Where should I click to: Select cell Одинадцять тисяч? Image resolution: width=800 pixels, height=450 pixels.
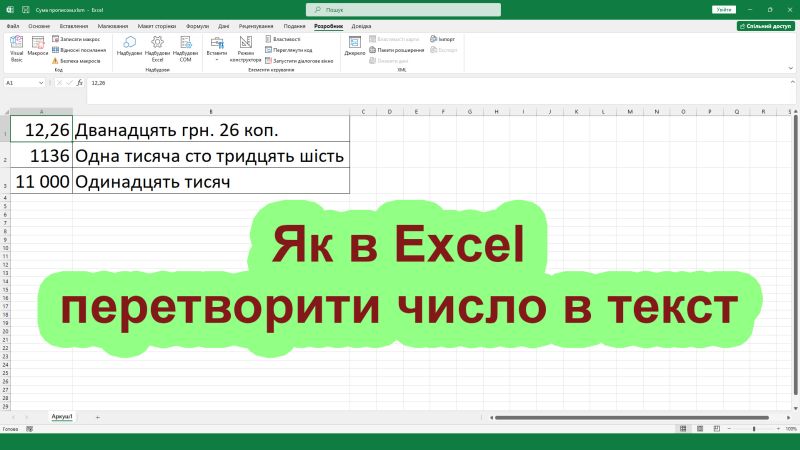[x=211, y=181]
